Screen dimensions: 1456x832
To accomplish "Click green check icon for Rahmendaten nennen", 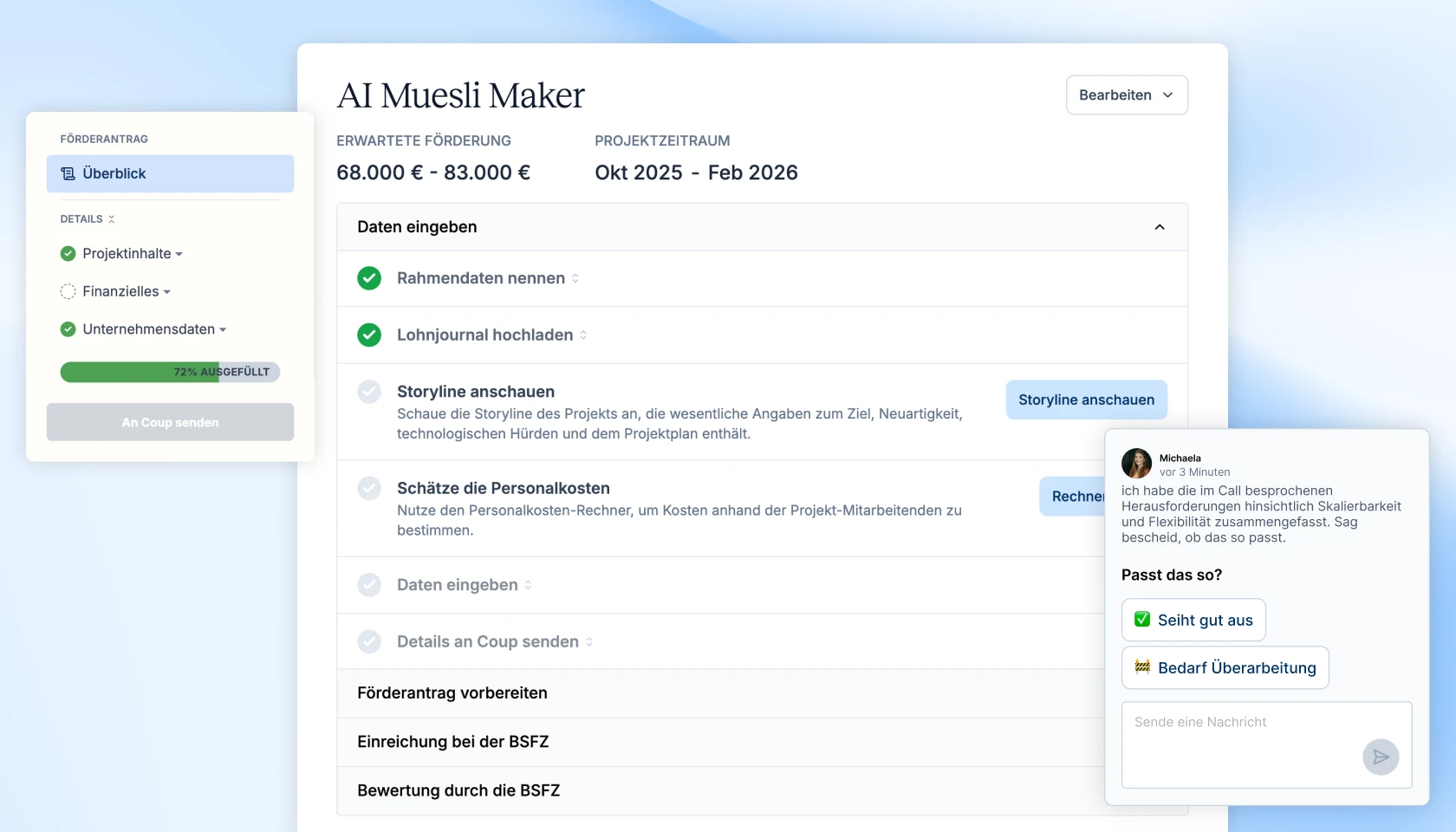I will 369,278.
